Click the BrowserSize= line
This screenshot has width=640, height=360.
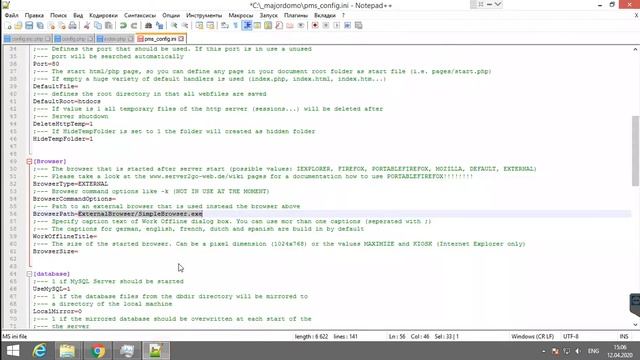(56, 251)
